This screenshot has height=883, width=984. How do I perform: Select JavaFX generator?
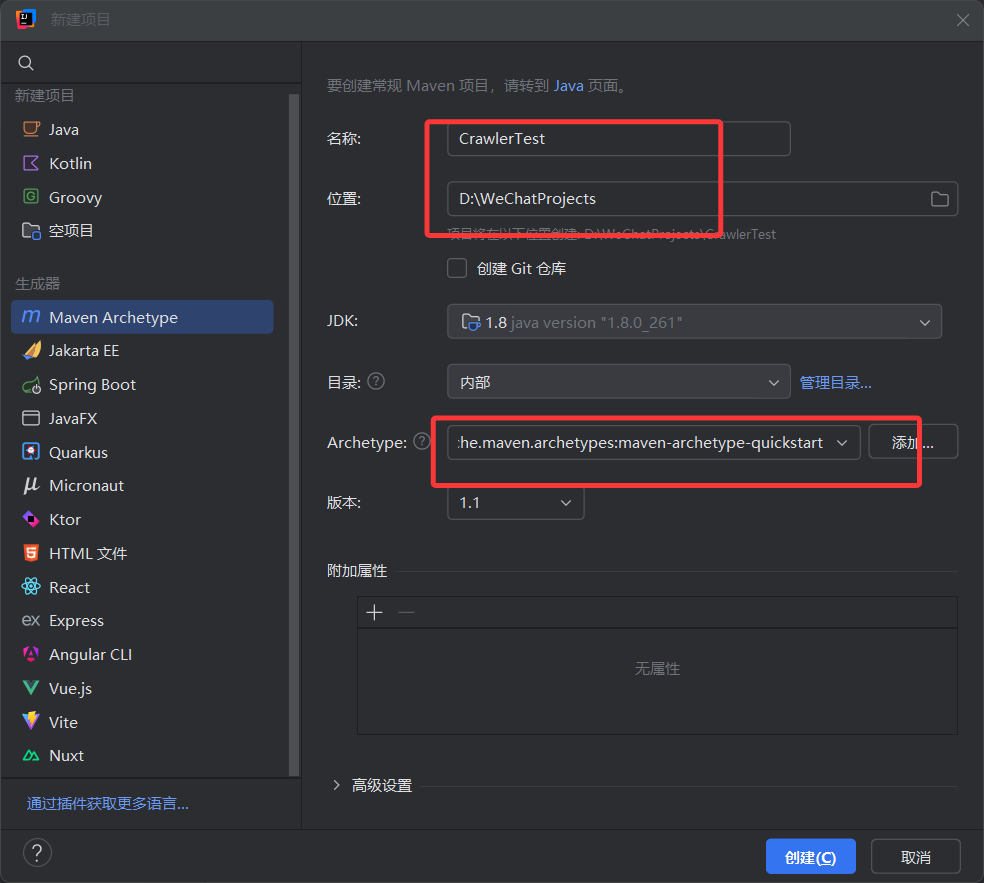(x=142, y=419)
